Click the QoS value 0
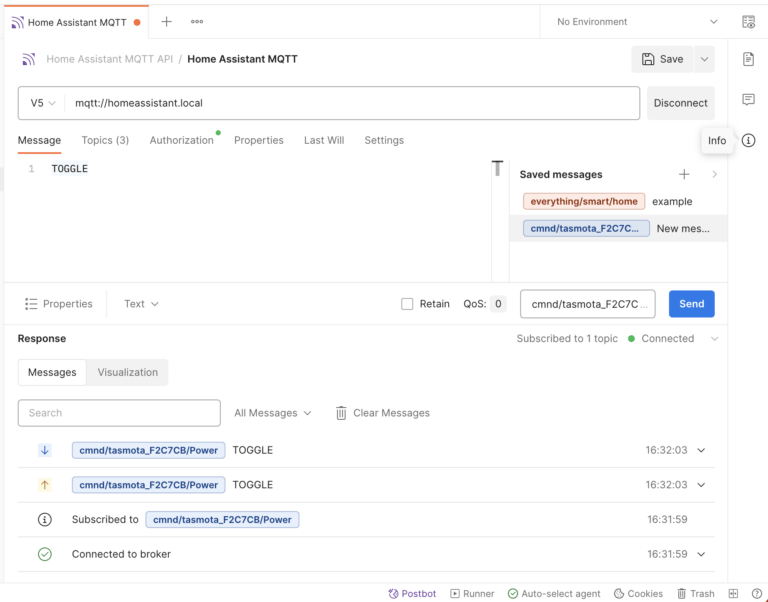The width and height of the screenshot is (768, 602). point(498,304)
